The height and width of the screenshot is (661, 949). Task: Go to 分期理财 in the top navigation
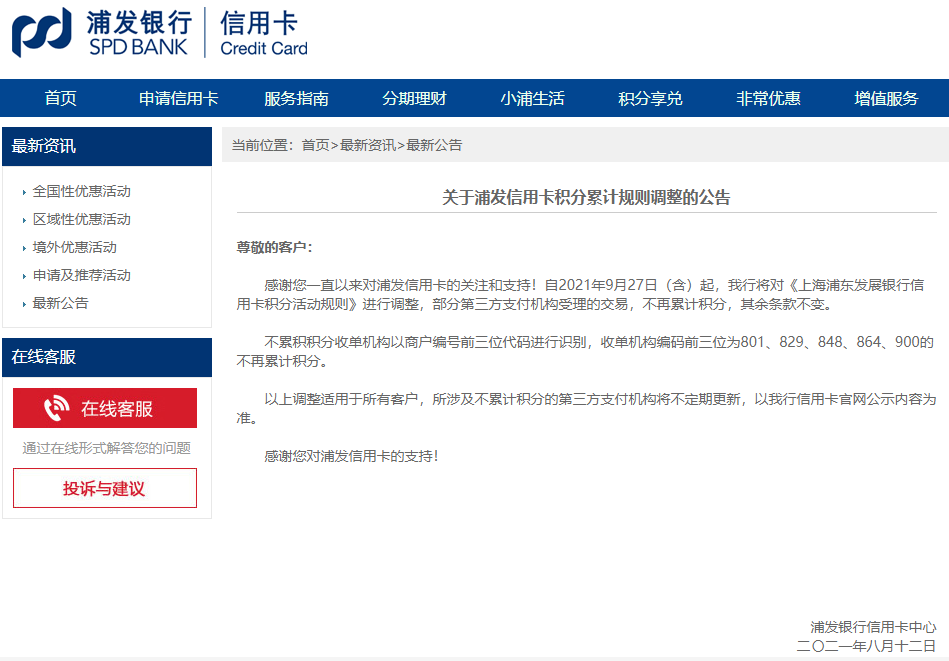[414, 98]
